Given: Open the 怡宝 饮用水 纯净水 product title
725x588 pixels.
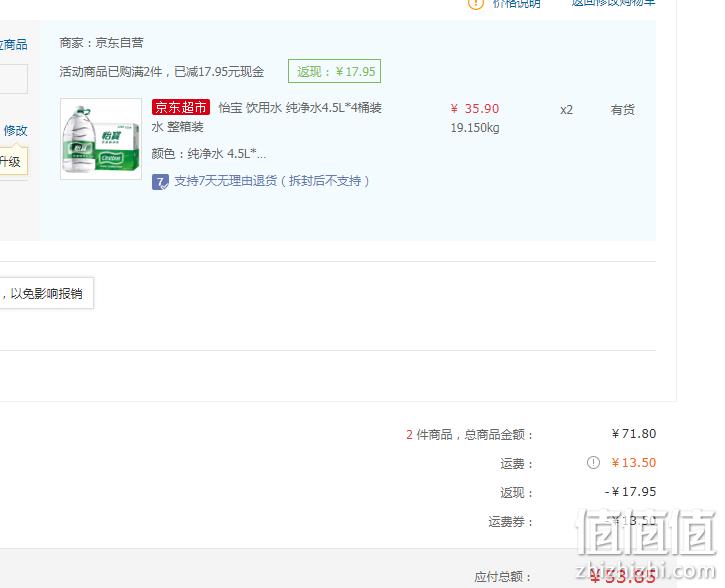Looking at the screenshot, I should [x=266, y=117].
